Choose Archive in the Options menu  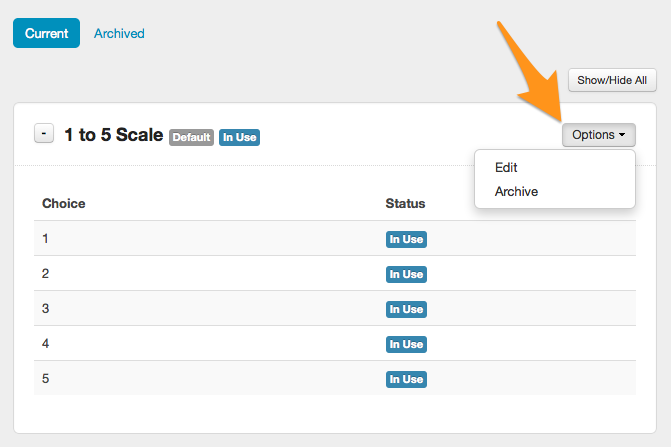click(516, 191)
